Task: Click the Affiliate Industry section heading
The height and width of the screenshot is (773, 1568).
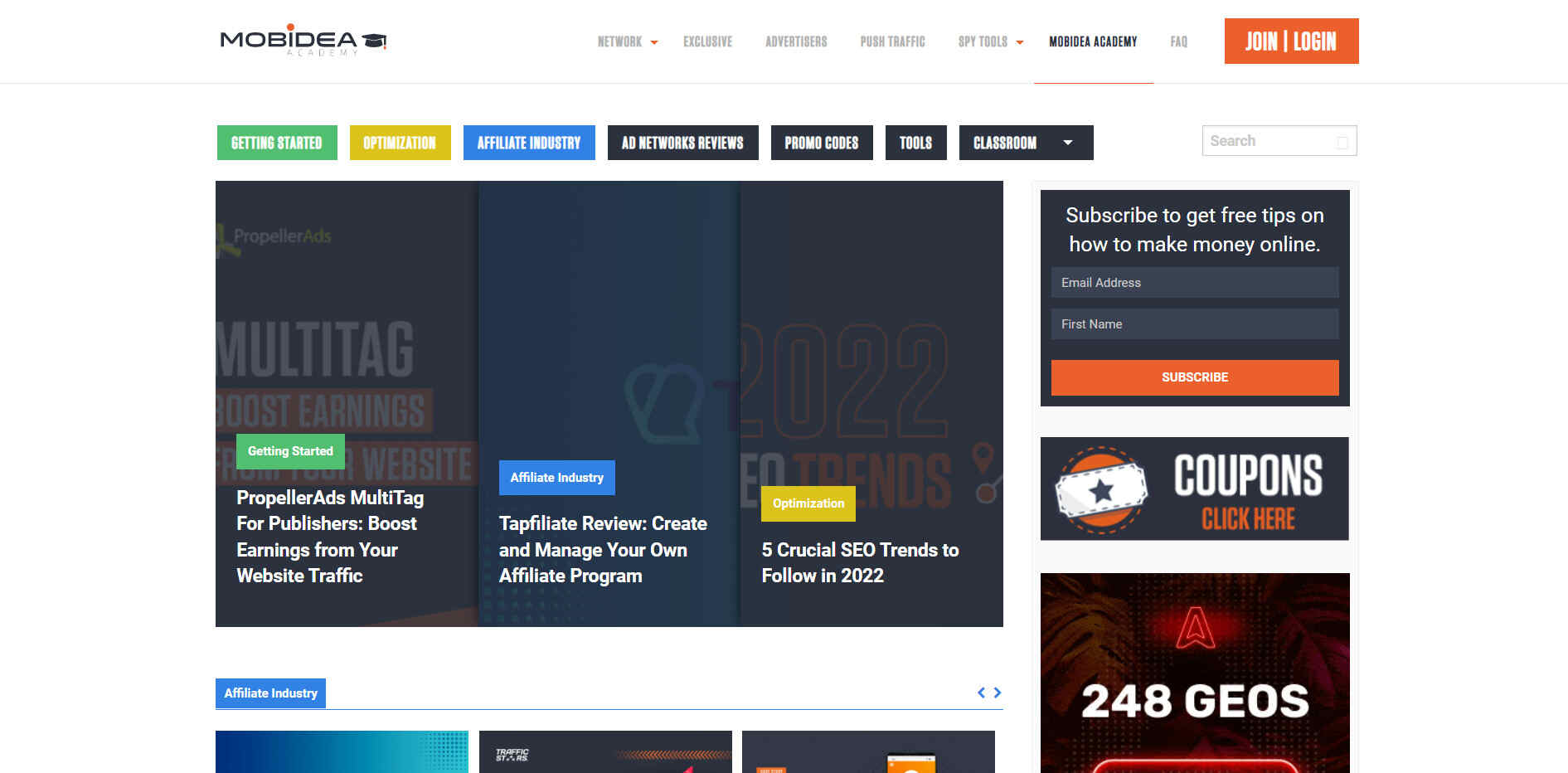Action: click(x=270, y=693)
